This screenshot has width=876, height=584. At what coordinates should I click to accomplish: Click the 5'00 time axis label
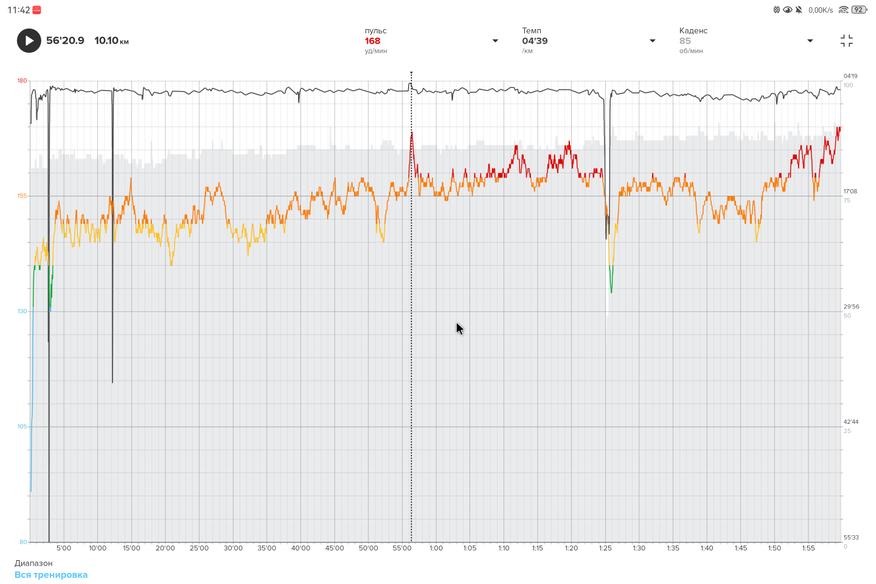64,548
